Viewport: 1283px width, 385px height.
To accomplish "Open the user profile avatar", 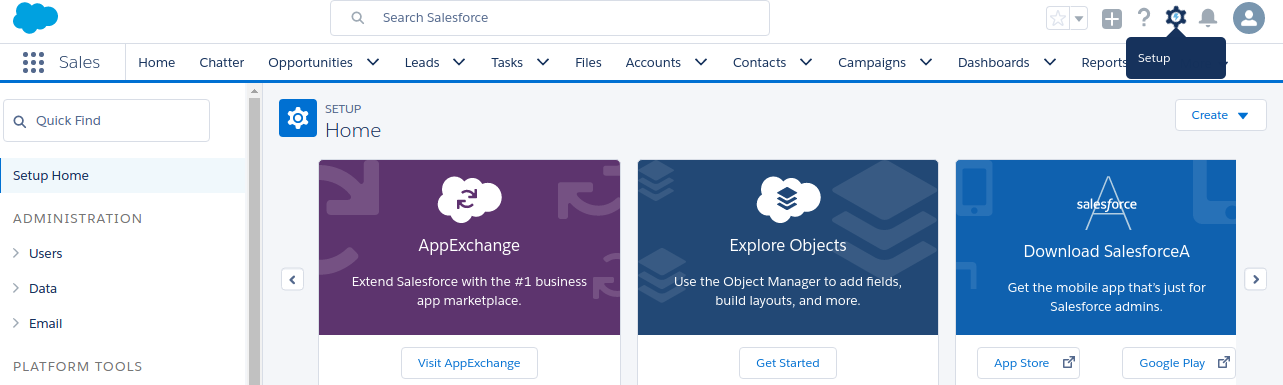I will click(x=1249, y=18).
